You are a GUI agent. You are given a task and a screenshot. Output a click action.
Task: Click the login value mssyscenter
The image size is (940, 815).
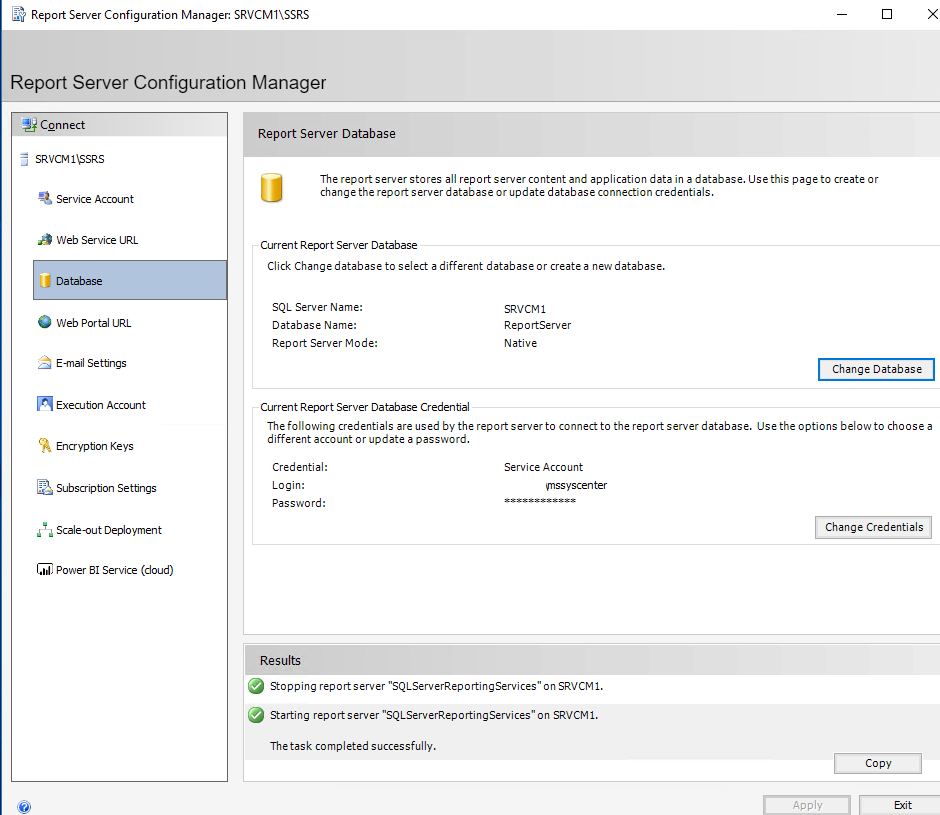tap(576, 485)
